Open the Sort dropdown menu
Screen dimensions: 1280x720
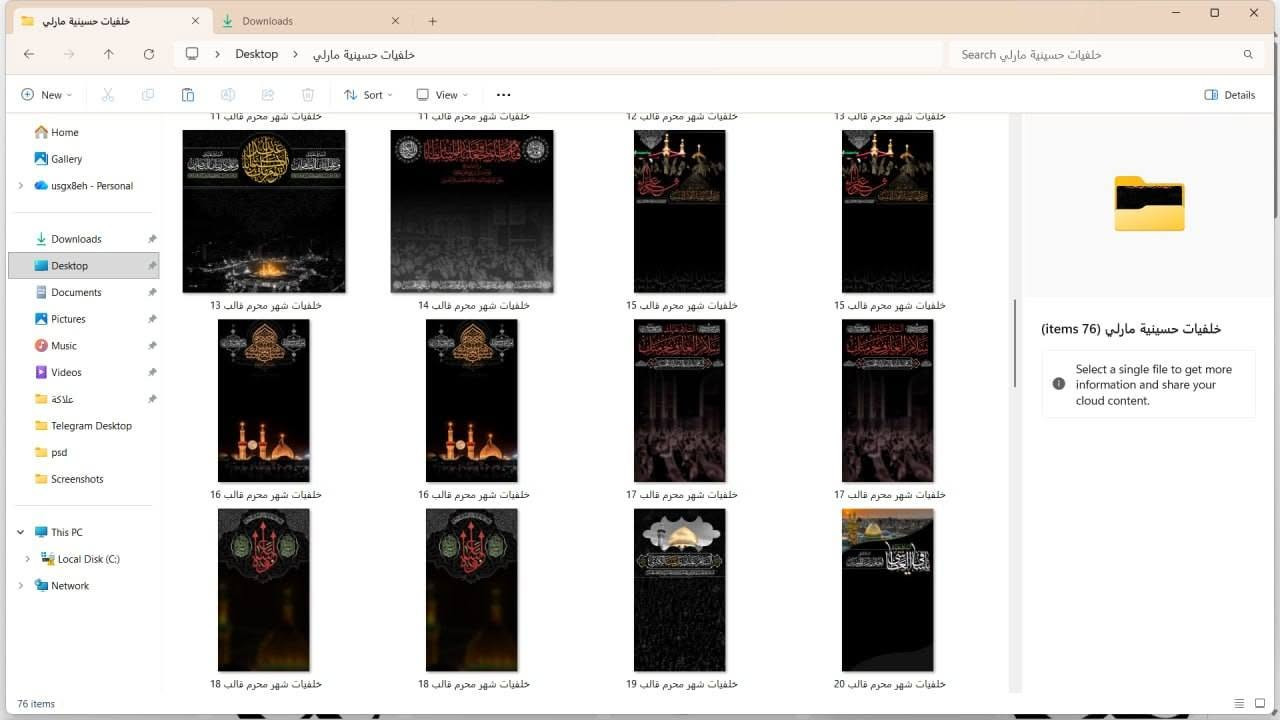368,95
